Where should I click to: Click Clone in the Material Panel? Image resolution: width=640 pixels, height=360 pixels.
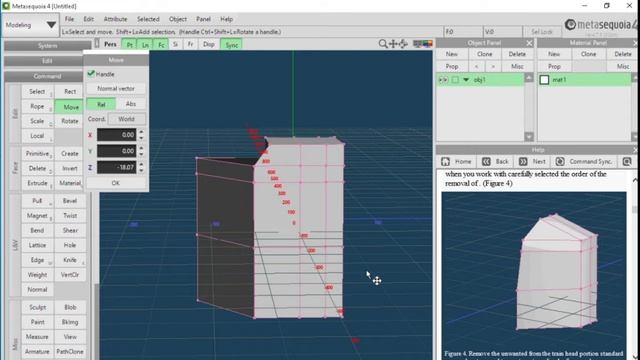[x=588, y=54]
